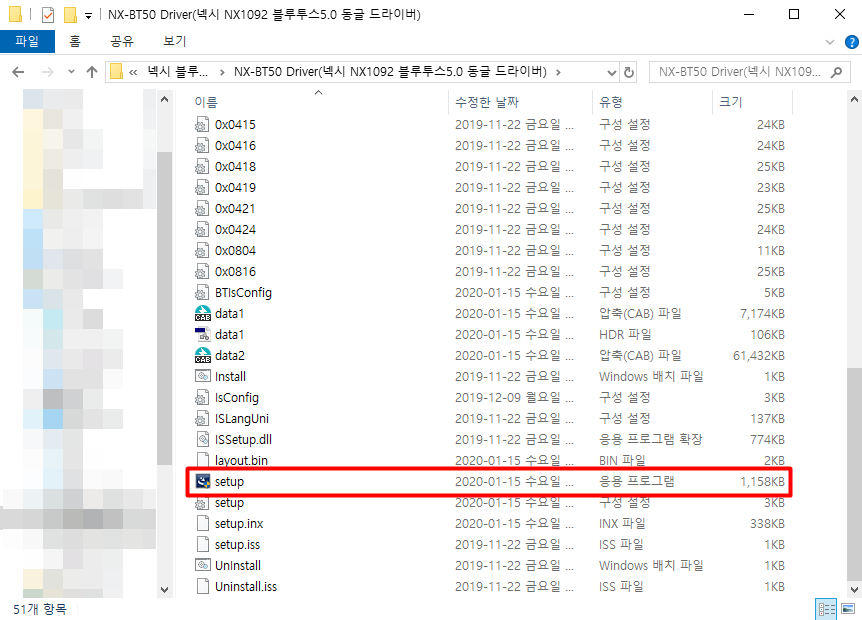Select the Uninstall.iss file name
The image size is (862, 620).
coord(246,586)
